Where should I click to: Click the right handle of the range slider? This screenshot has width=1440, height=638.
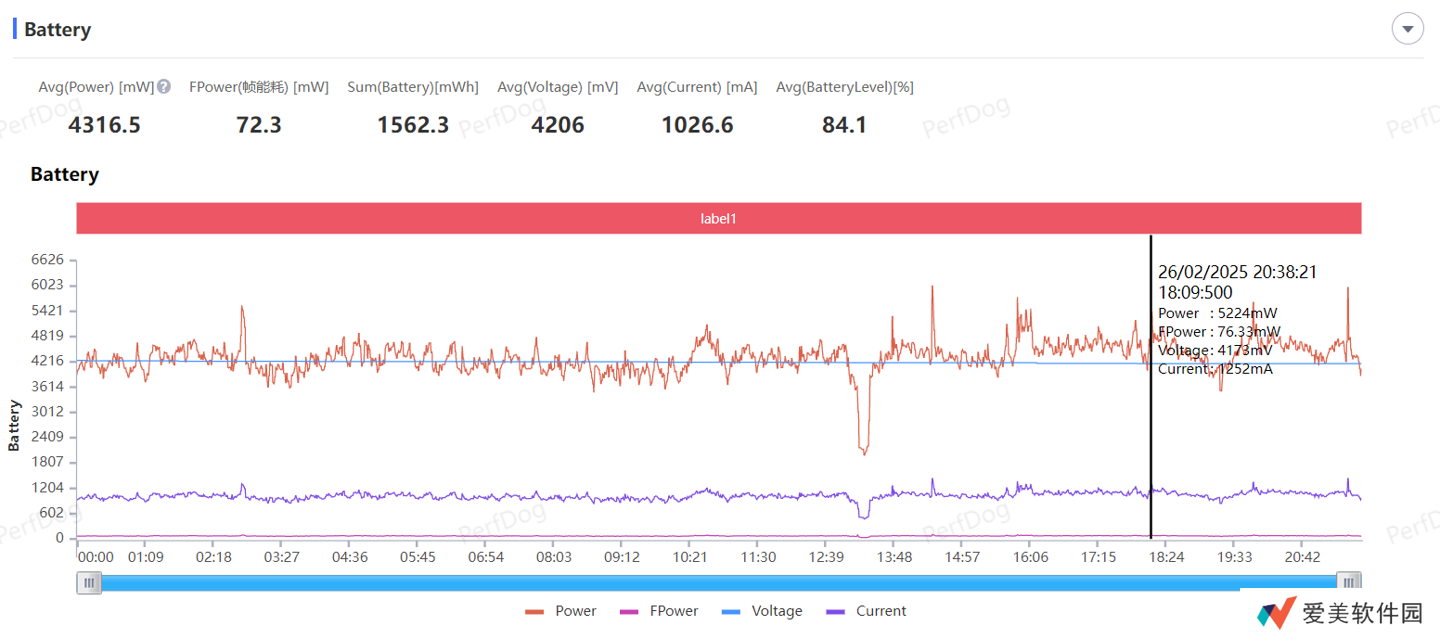click(1349, 582)
